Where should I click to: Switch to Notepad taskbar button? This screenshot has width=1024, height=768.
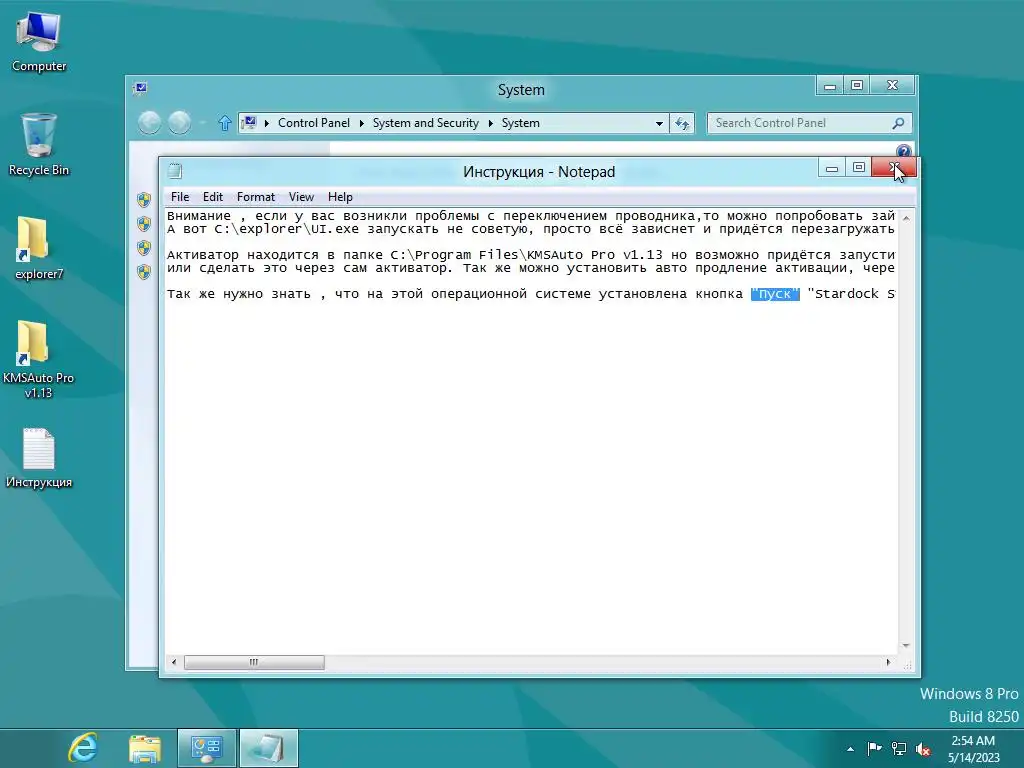(x=268, y=748)
